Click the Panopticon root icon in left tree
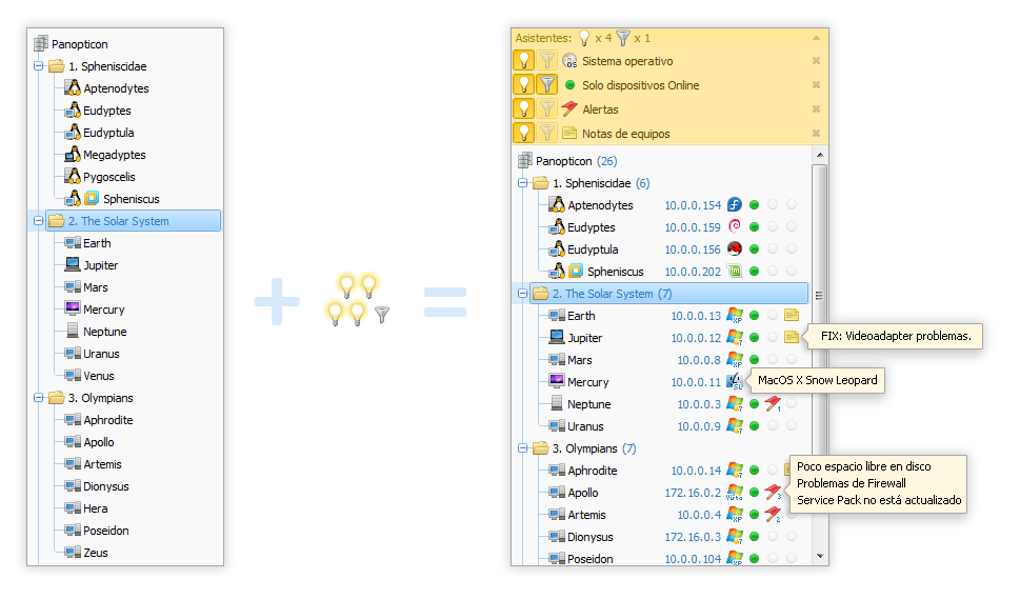The width and height of the screenshot is (1020, 599). (x=40, y=44)
